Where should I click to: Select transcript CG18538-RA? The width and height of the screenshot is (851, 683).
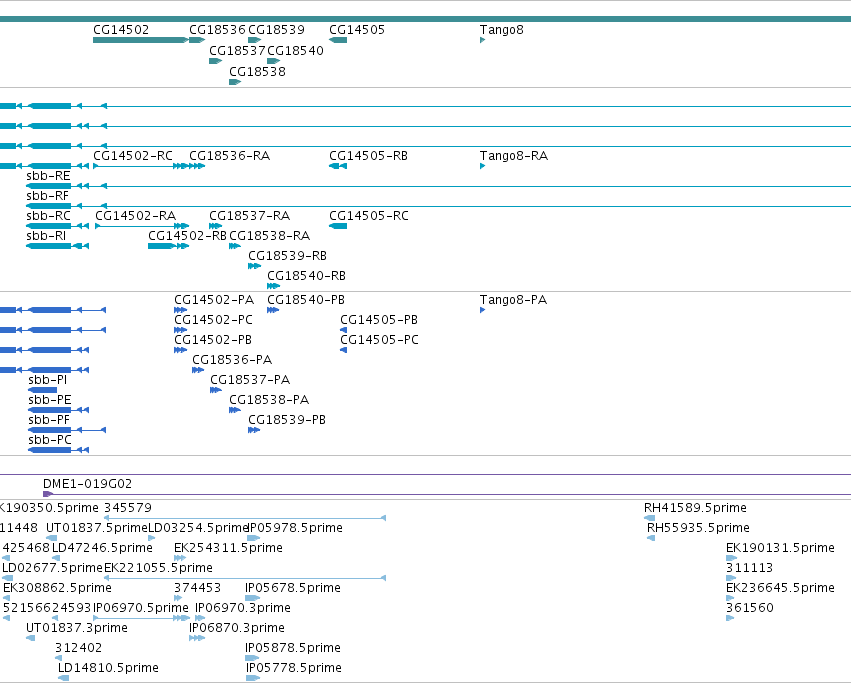point(235,246)
